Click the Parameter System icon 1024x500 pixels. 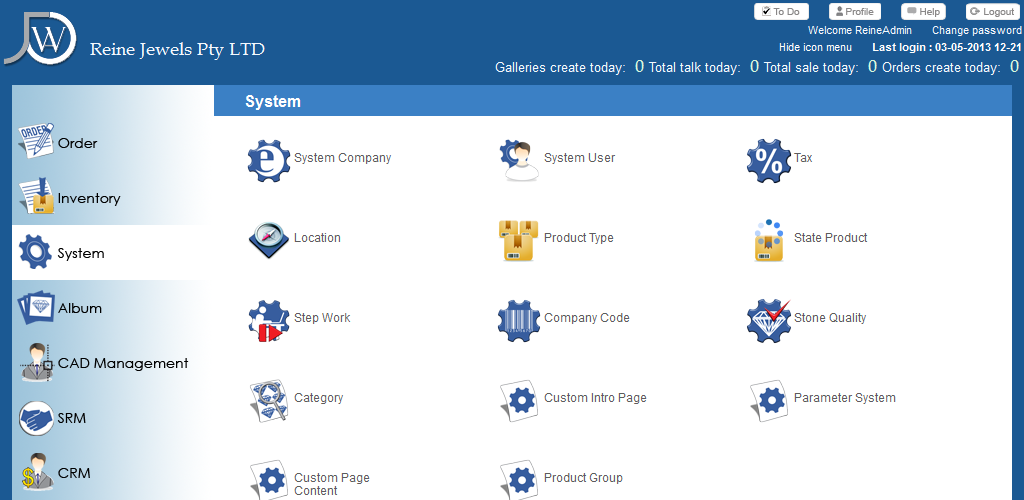click(769, 400)
